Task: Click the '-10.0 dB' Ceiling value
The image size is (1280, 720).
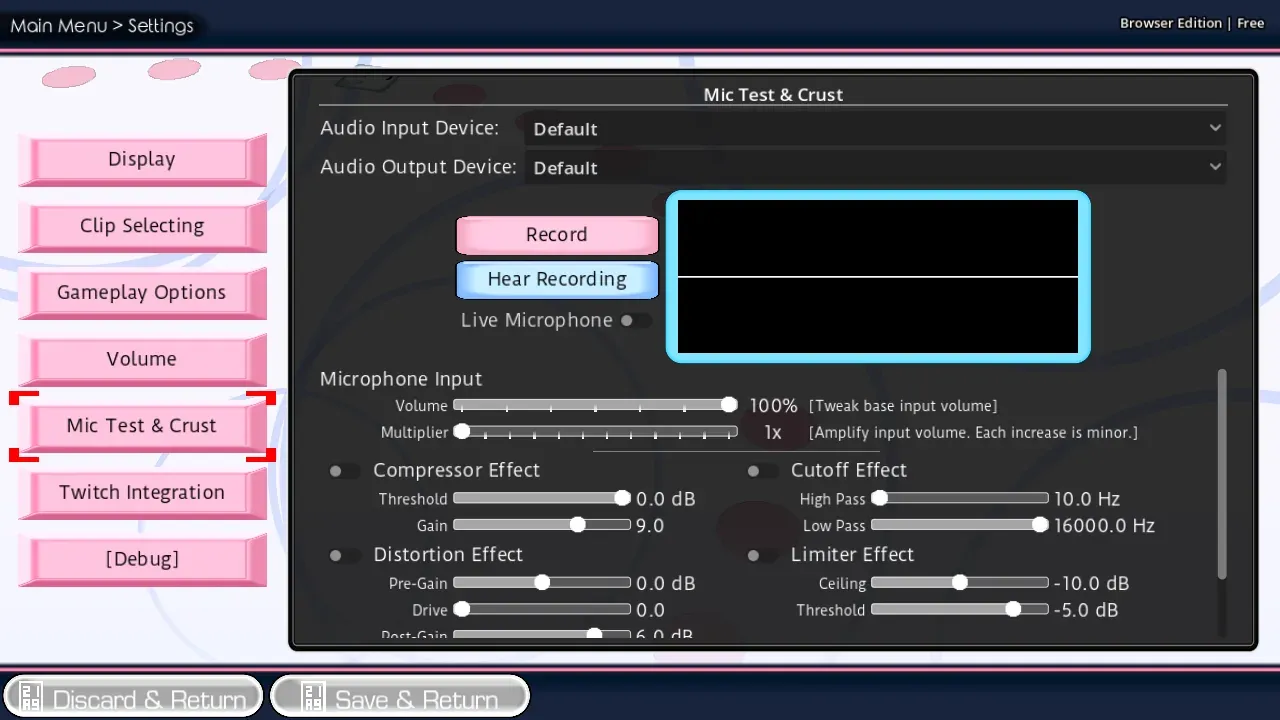Action: click(x=1091, y=583)
